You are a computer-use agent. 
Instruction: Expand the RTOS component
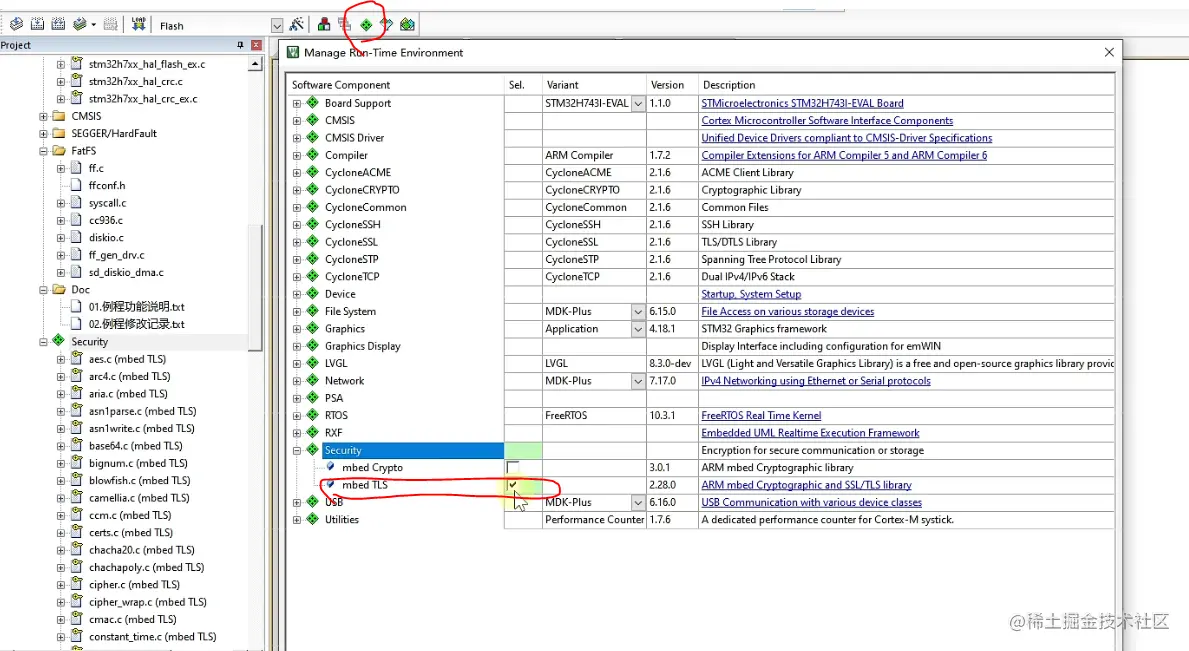pos(296,415)
